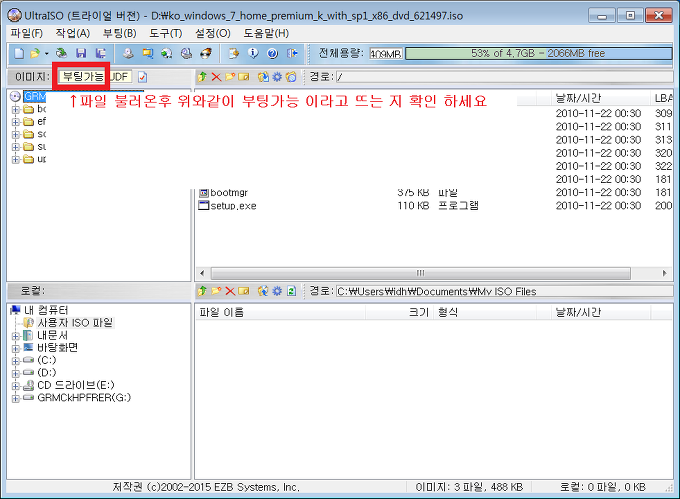Click the red X delete icon in local toolbar

point(230,291)
